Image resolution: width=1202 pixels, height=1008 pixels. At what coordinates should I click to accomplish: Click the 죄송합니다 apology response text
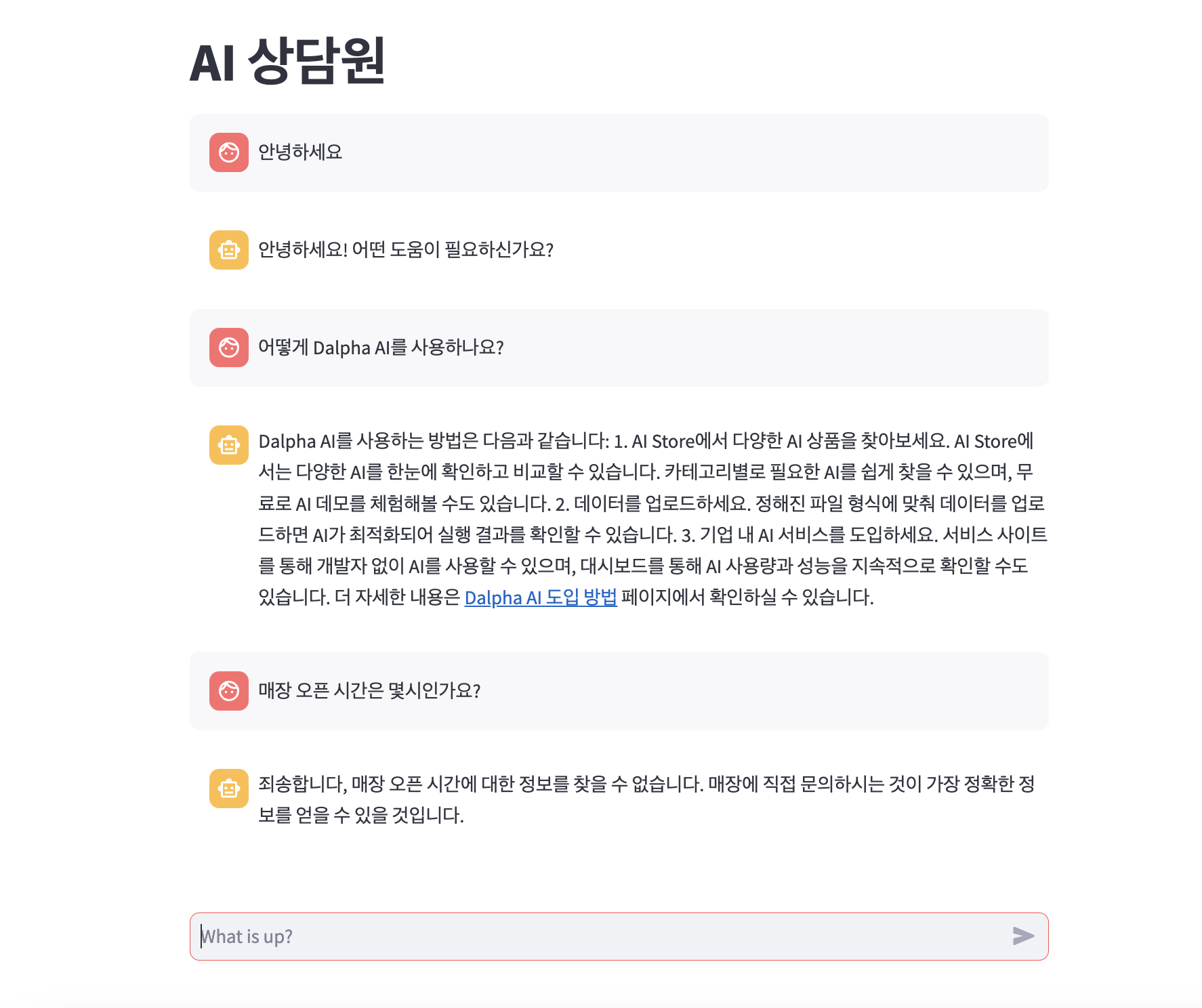click(646, 799)
